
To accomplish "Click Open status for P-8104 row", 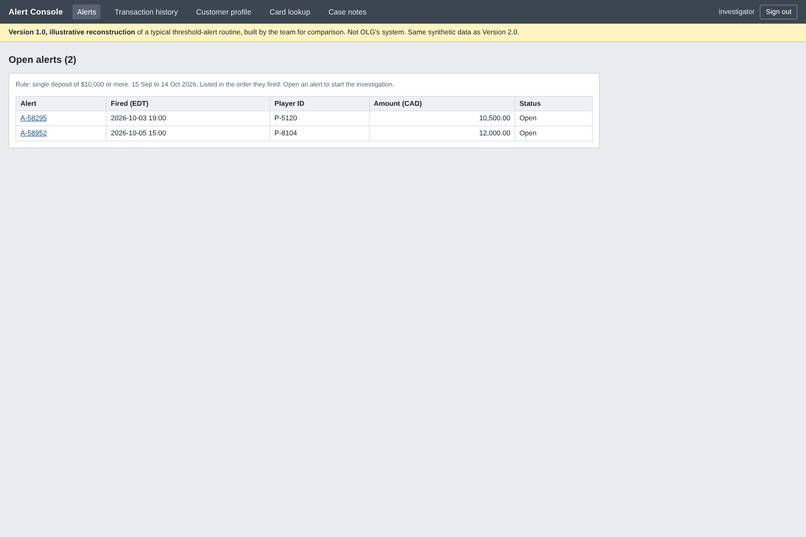I will coord(528,133).
